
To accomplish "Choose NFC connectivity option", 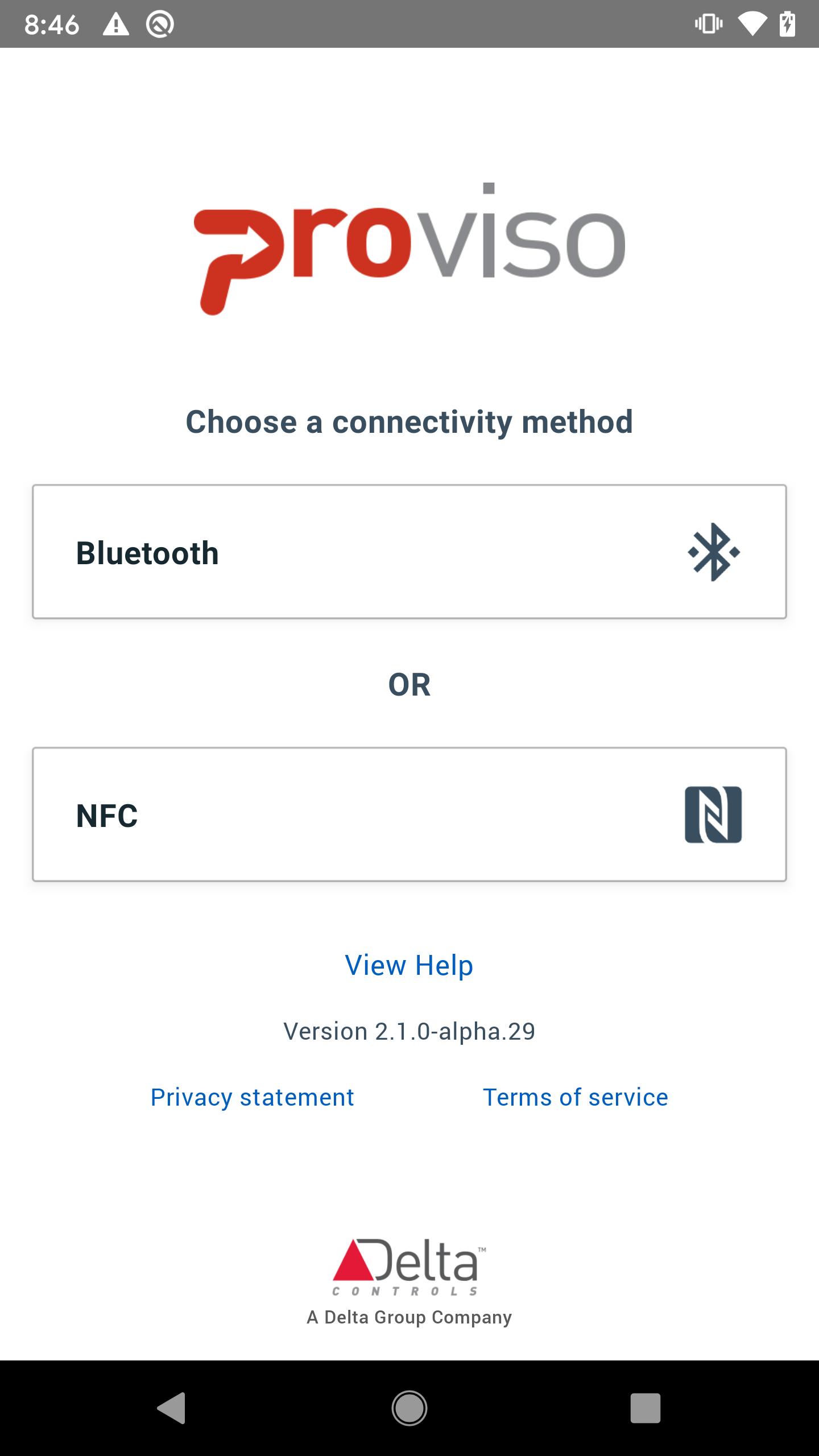I will (409, 814).
